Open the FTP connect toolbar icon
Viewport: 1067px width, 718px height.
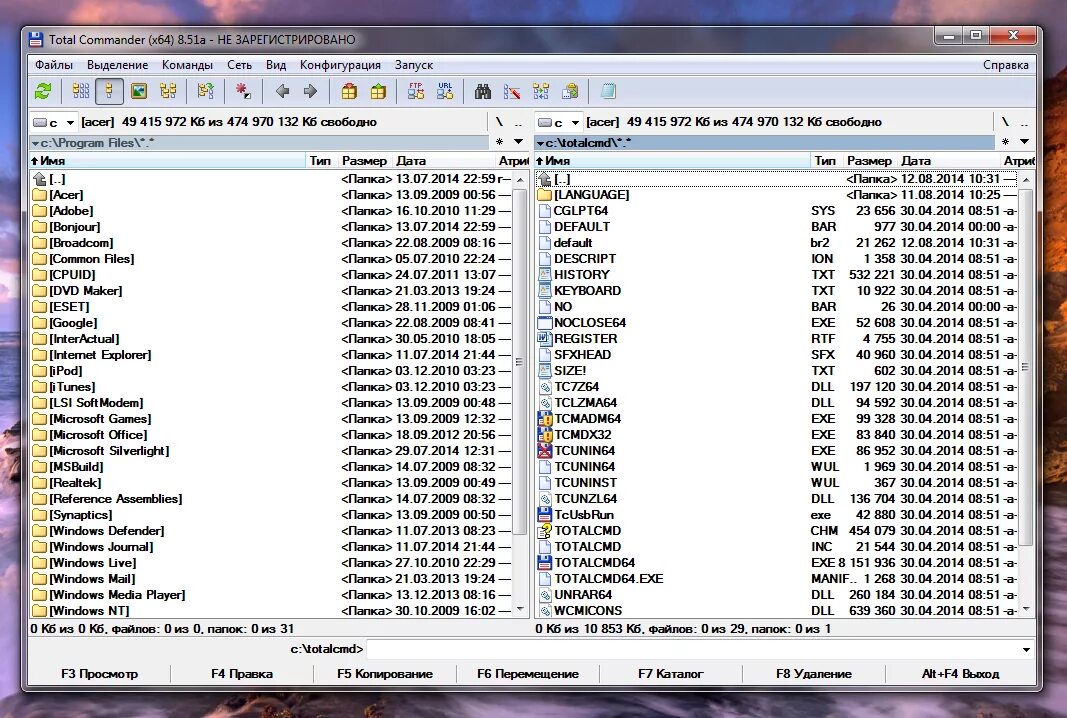coord(416,91)
